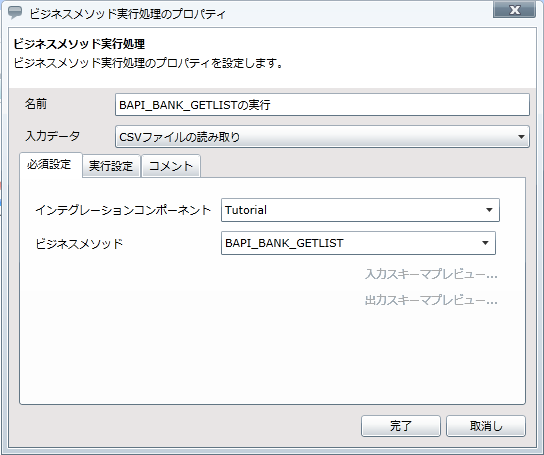Open the BAPI_BANK_GETLIST method dropdown
The width and height of the screenshot is (544, 455).
pos(358,243)
